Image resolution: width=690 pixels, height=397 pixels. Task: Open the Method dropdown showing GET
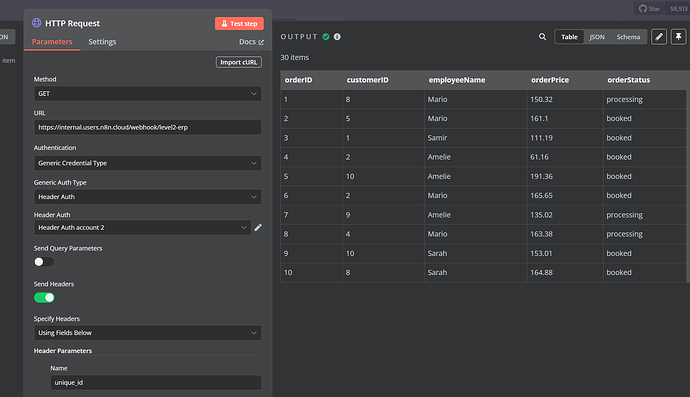pos(147,94)
